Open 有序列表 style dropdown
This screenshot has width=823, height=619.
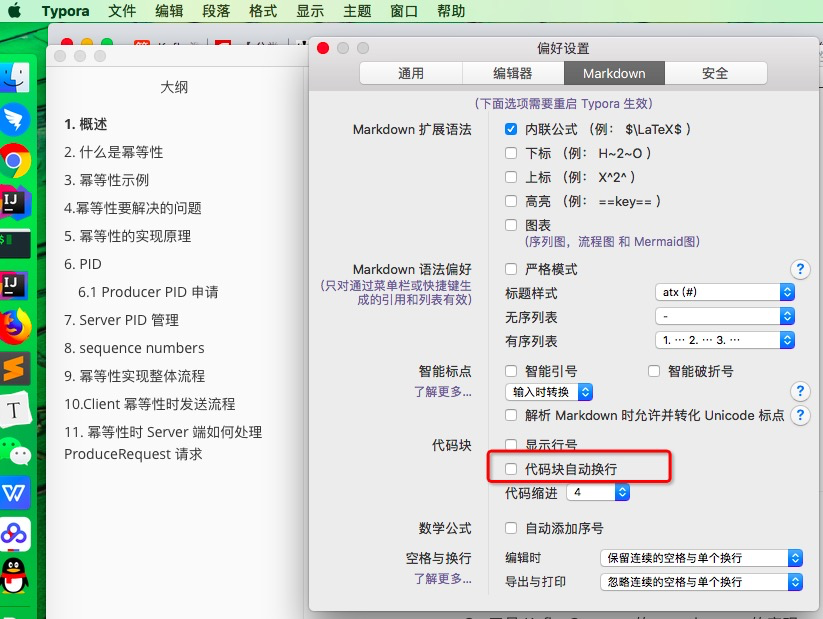pos(725,340)
